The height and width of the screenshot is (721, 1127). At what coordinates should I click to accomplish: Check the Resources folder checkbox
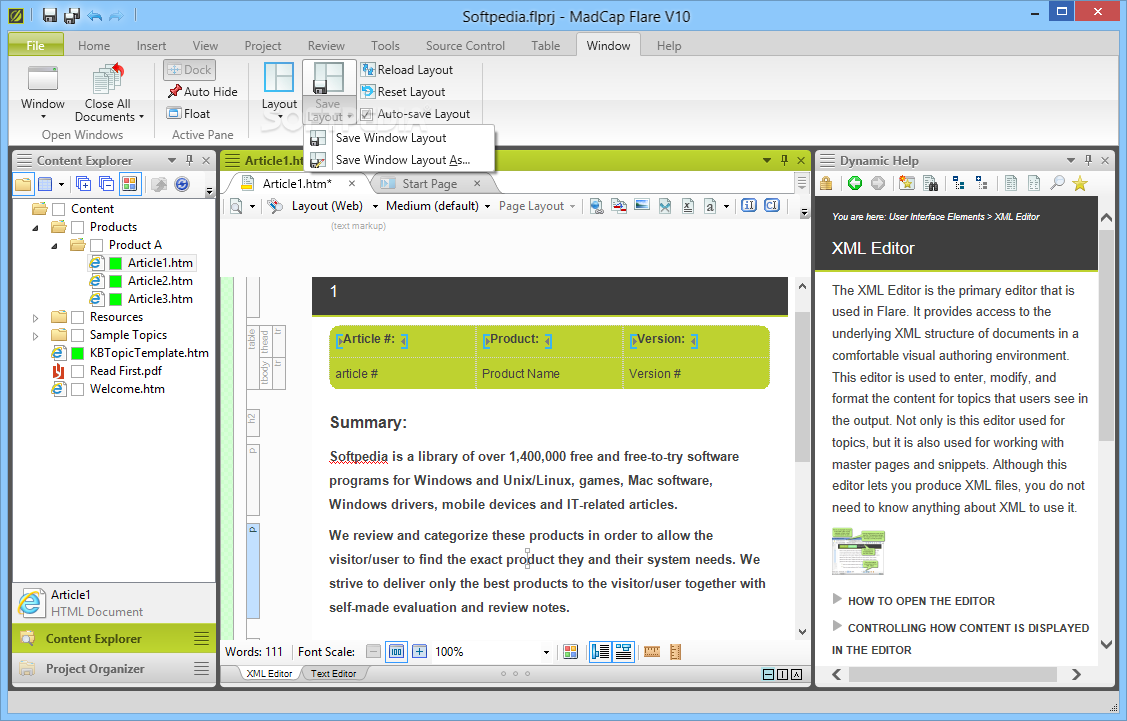(x=78, y=316)
